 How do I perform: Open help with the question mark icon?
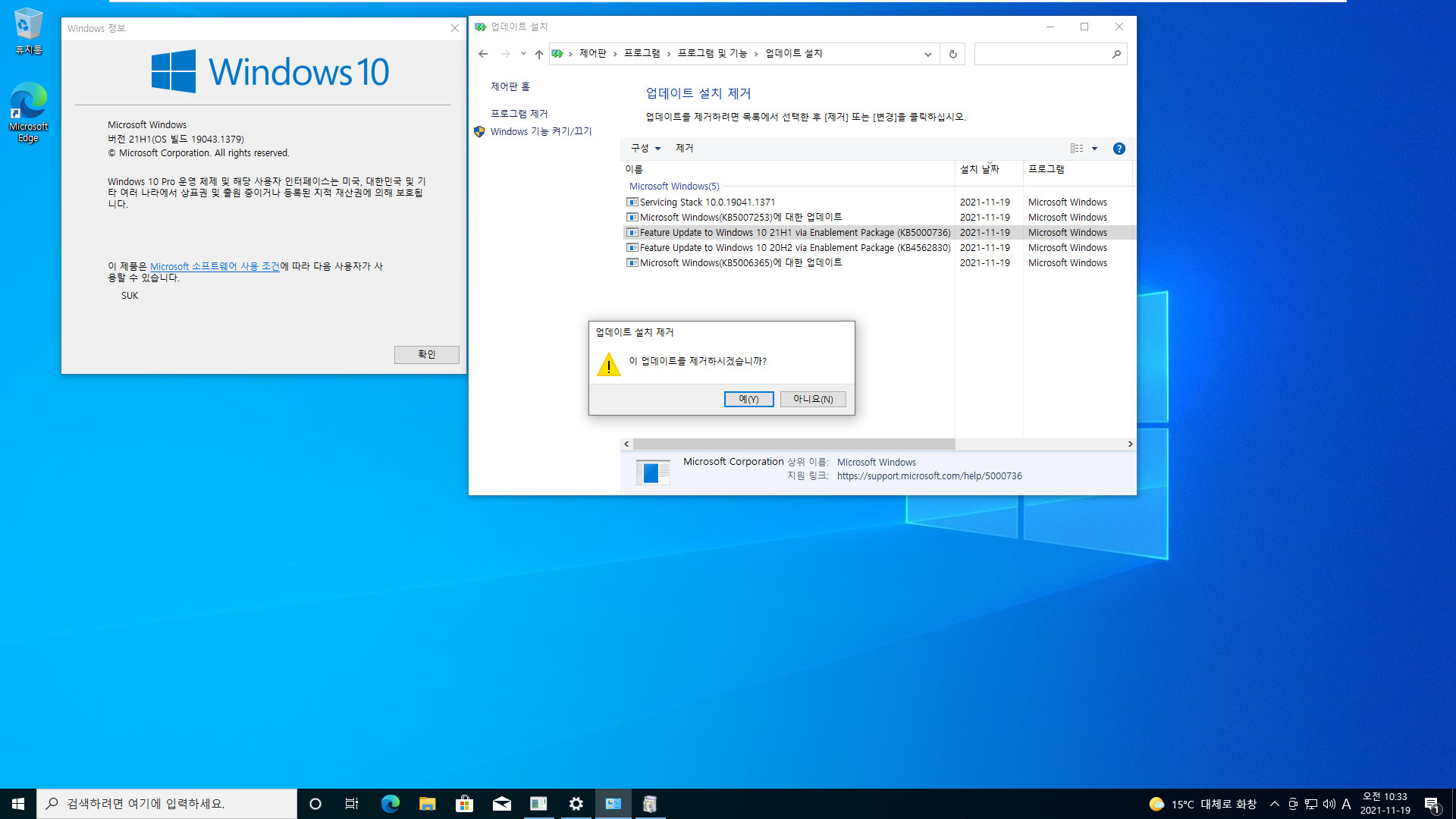[x=1119, y=149]
